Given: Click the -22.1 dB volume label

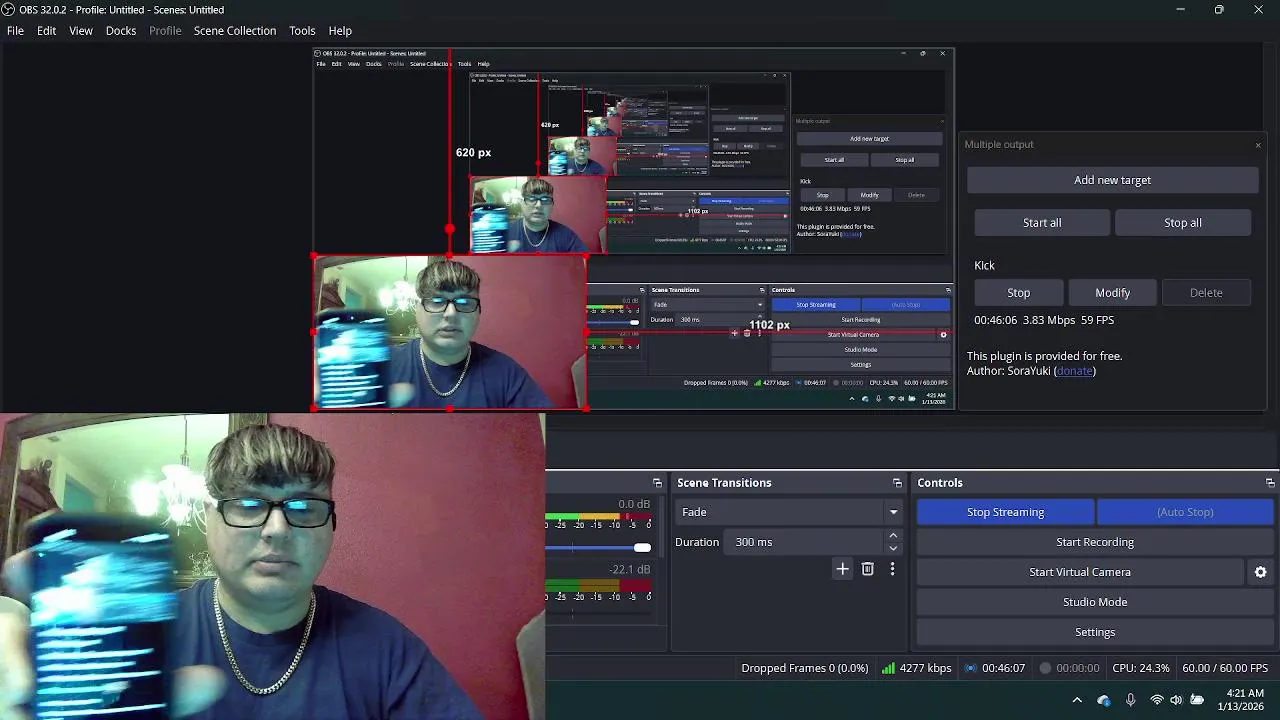Looking at the screenshot, I should 630,570.
